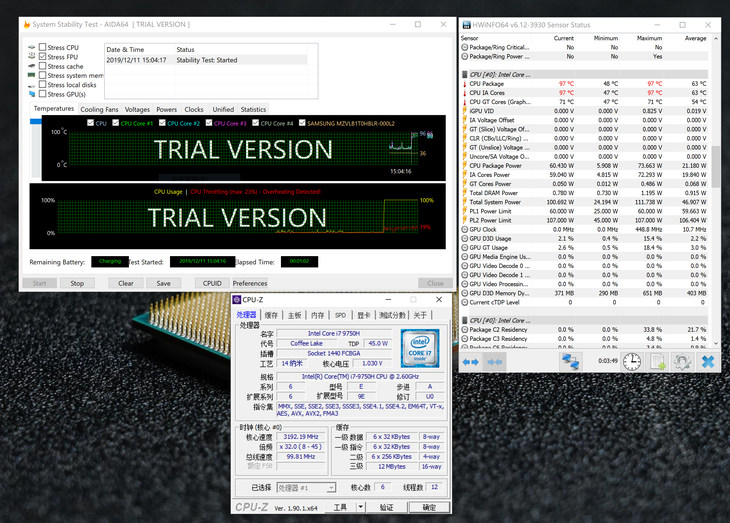The image size is (730, 523).
Task: Click the Save button in AIDA64
Action: click(163, 283)
